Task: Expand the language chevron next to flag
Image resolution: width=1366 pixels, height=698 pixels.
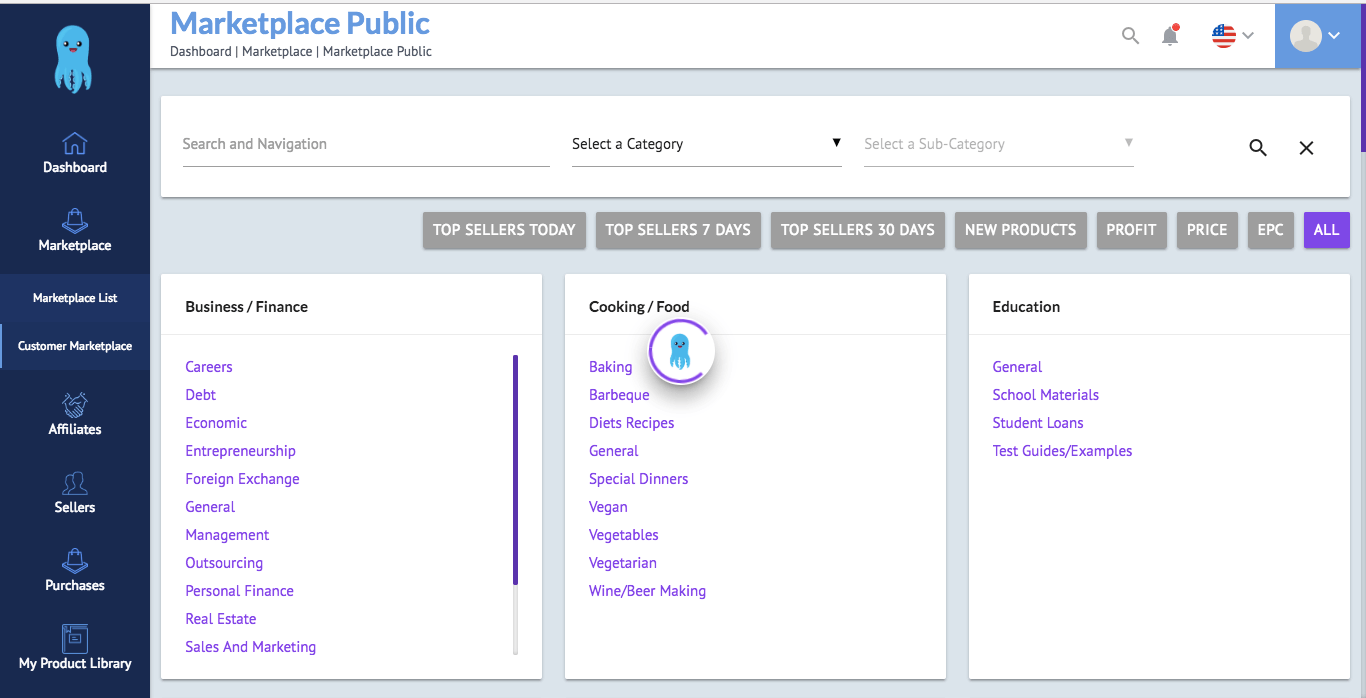Action: [1247, 36]
